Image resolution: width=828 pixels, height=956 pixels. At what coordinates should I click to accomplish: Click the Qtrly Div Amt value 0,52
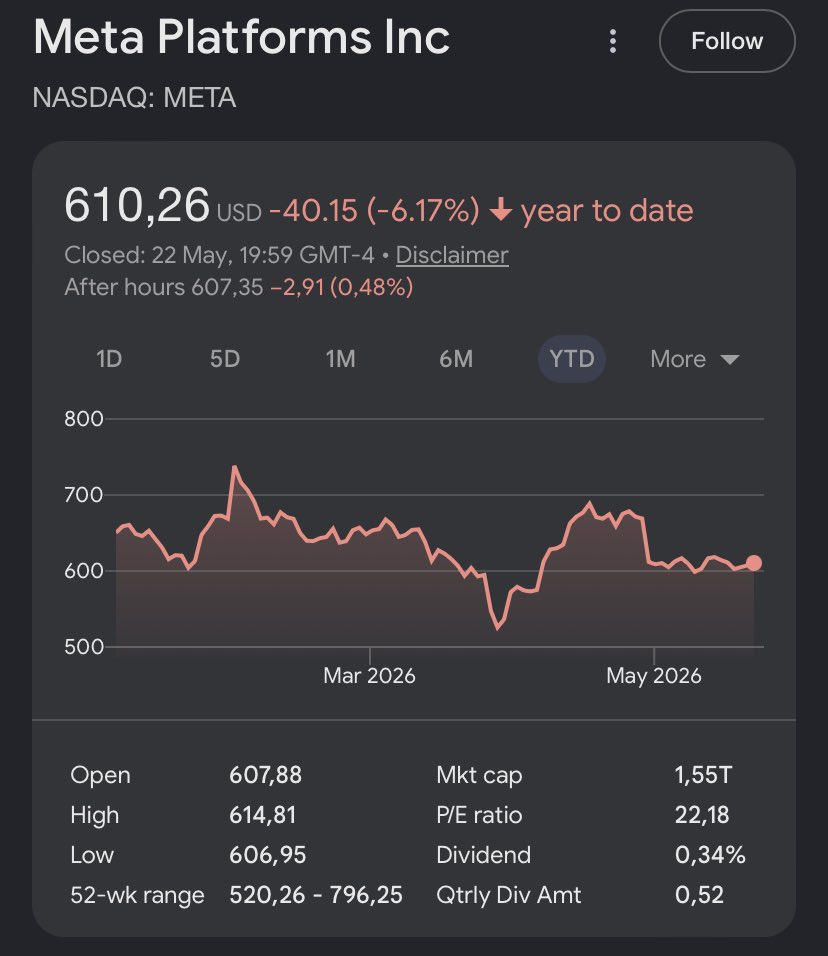click(699, 895)
